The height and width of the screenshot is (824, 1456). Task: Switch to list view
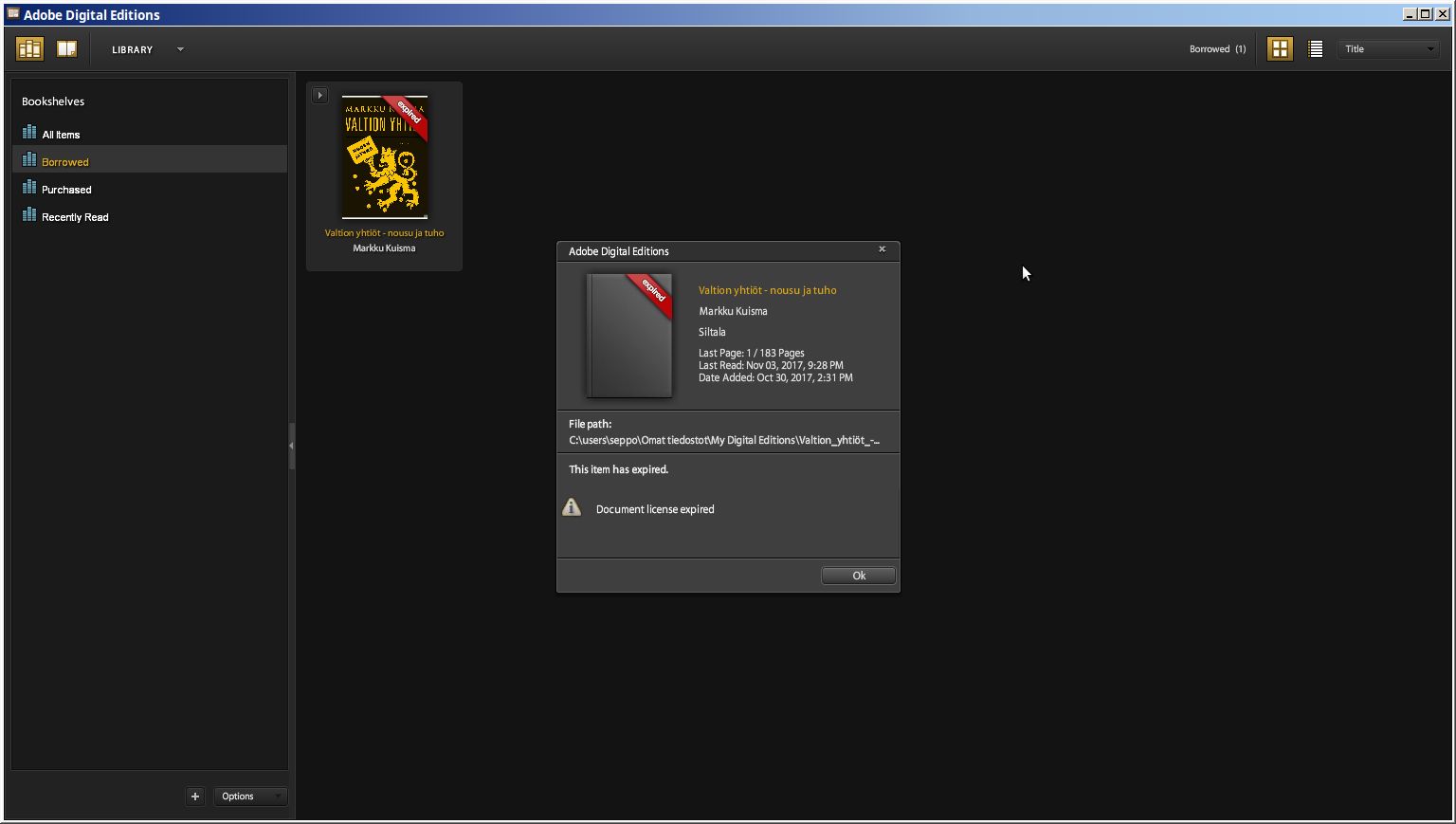click(x=1315, y=49)
